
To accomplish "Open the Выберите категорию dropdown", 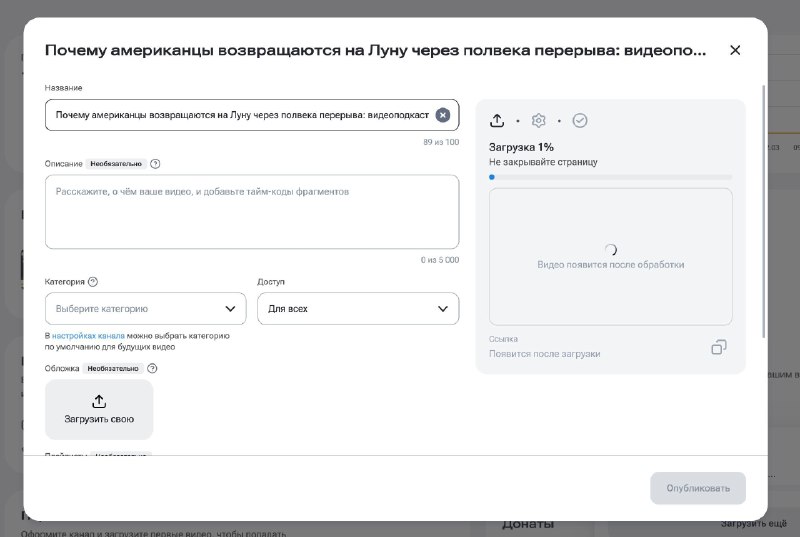I will (145, 309).
